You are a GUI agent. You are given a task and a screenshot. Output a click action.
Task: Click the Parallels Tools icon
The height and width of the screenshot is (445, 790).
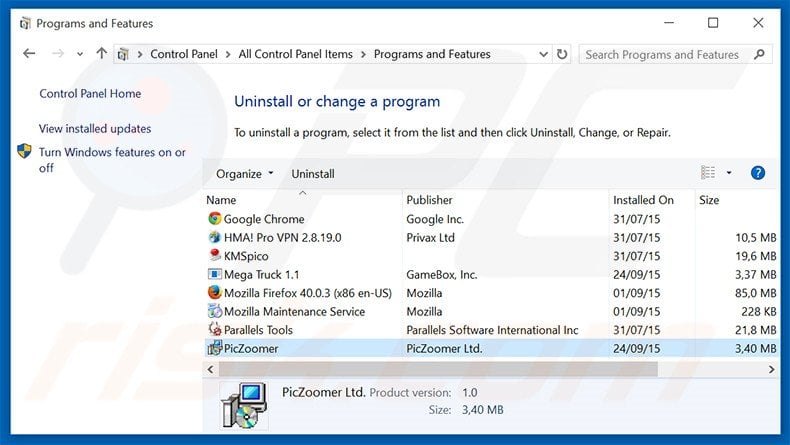pyautogui.click(x=215, y=329)
